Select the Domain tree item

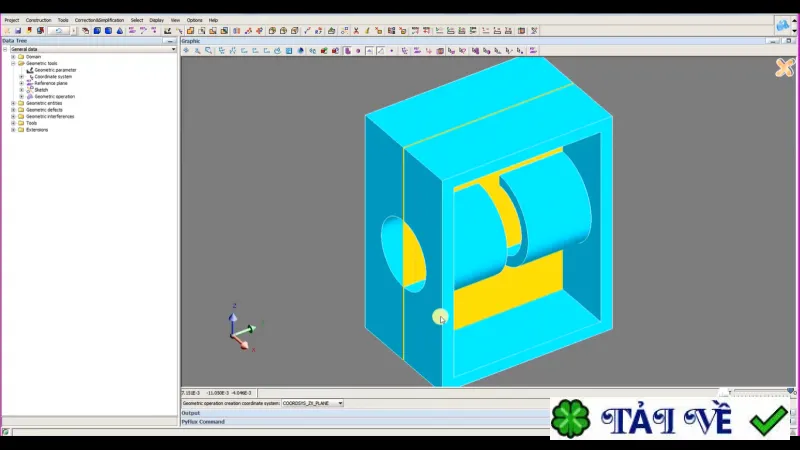(x=33, y=57)
